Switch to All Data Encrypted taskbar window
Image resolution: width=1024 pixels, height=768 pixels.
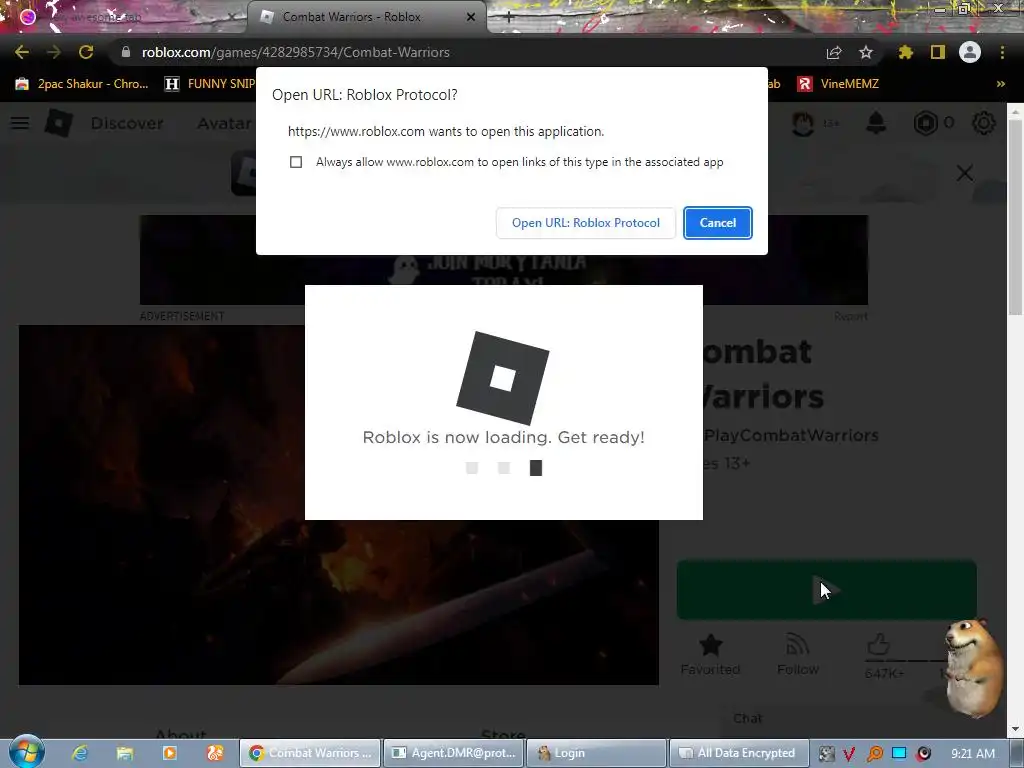point(739,753)
